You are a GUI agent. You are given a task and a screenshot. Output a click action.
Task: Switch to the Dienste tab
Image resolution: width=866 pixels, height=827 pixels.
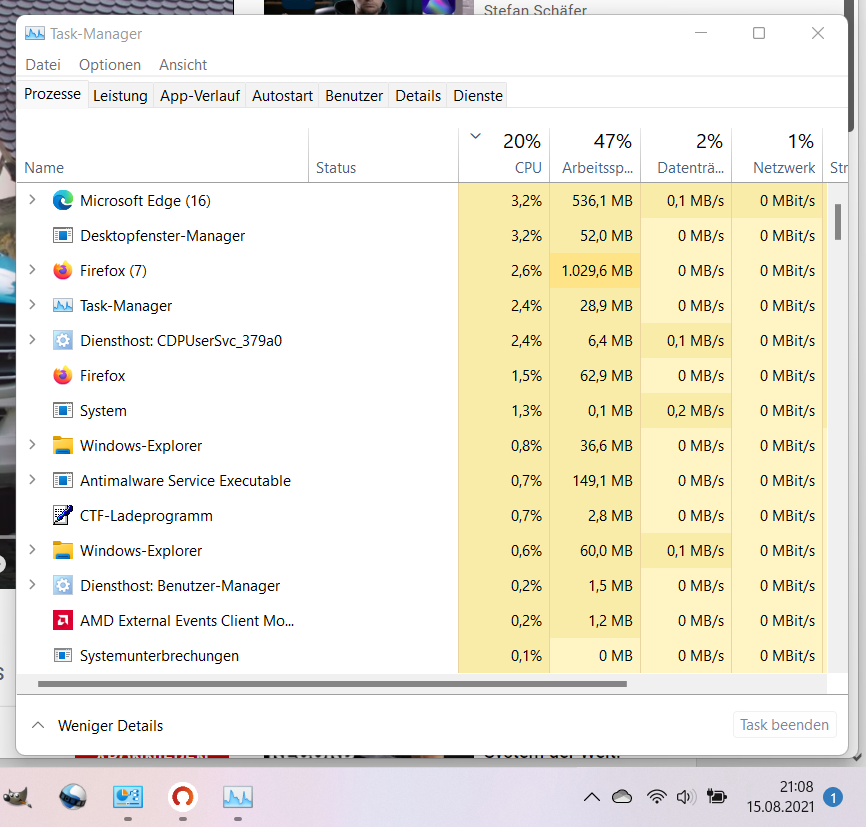[478, 96]
